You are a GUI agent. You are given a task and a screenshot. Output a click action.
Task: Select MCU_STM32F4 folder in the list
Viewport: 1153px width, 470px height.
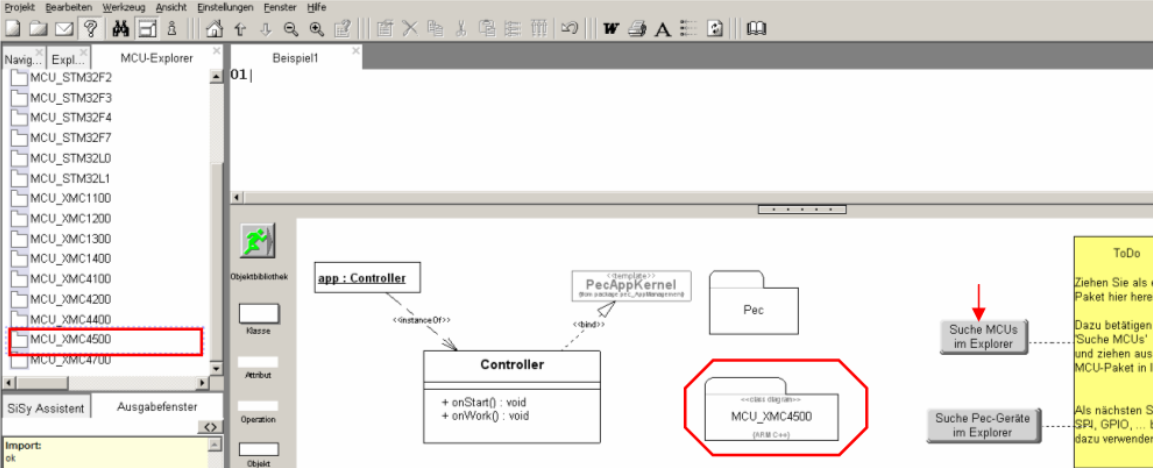click(x=70, y=117)
